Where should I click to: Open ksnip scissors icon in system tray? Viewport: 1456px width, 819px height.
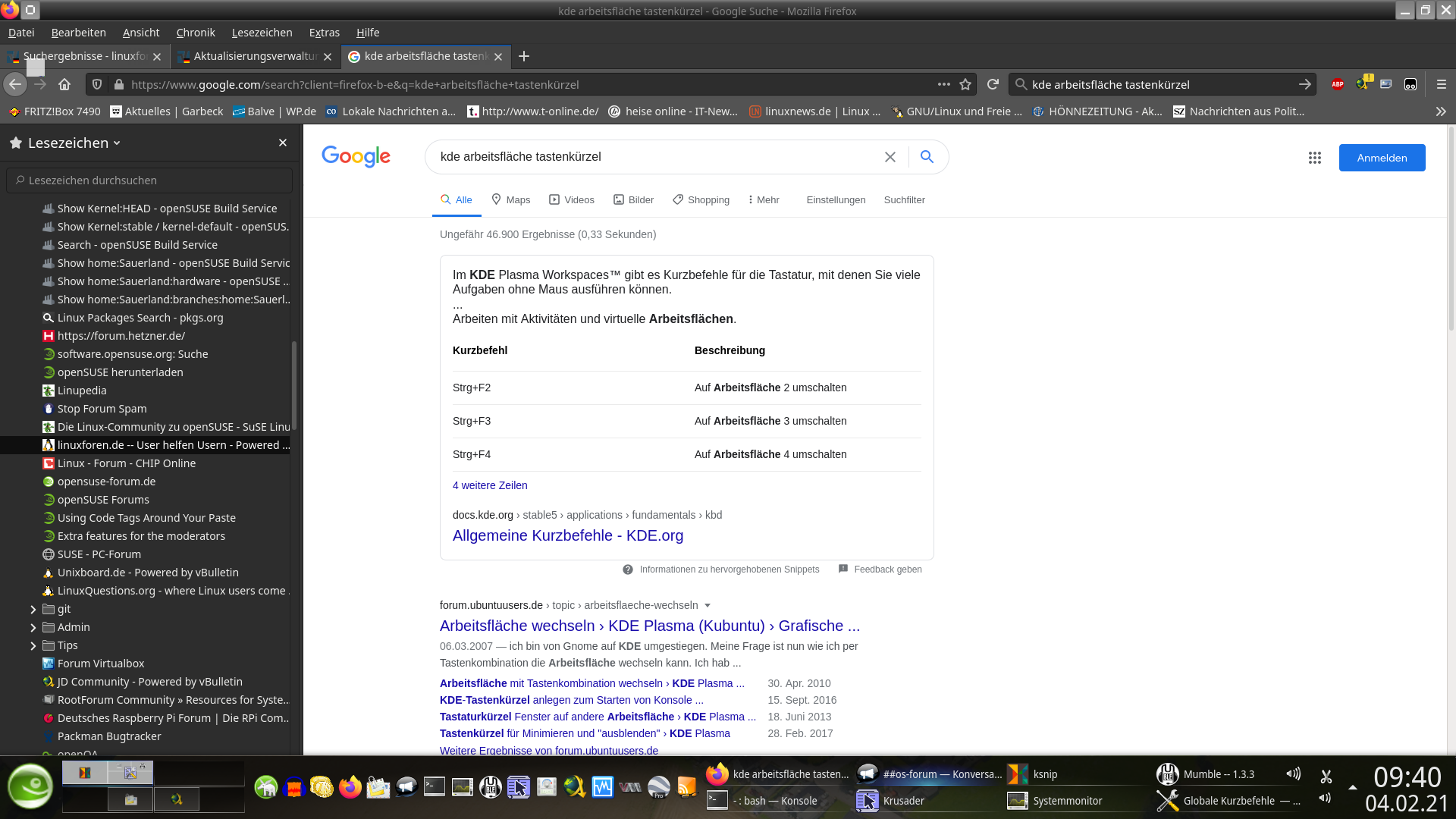(1326, 777)
